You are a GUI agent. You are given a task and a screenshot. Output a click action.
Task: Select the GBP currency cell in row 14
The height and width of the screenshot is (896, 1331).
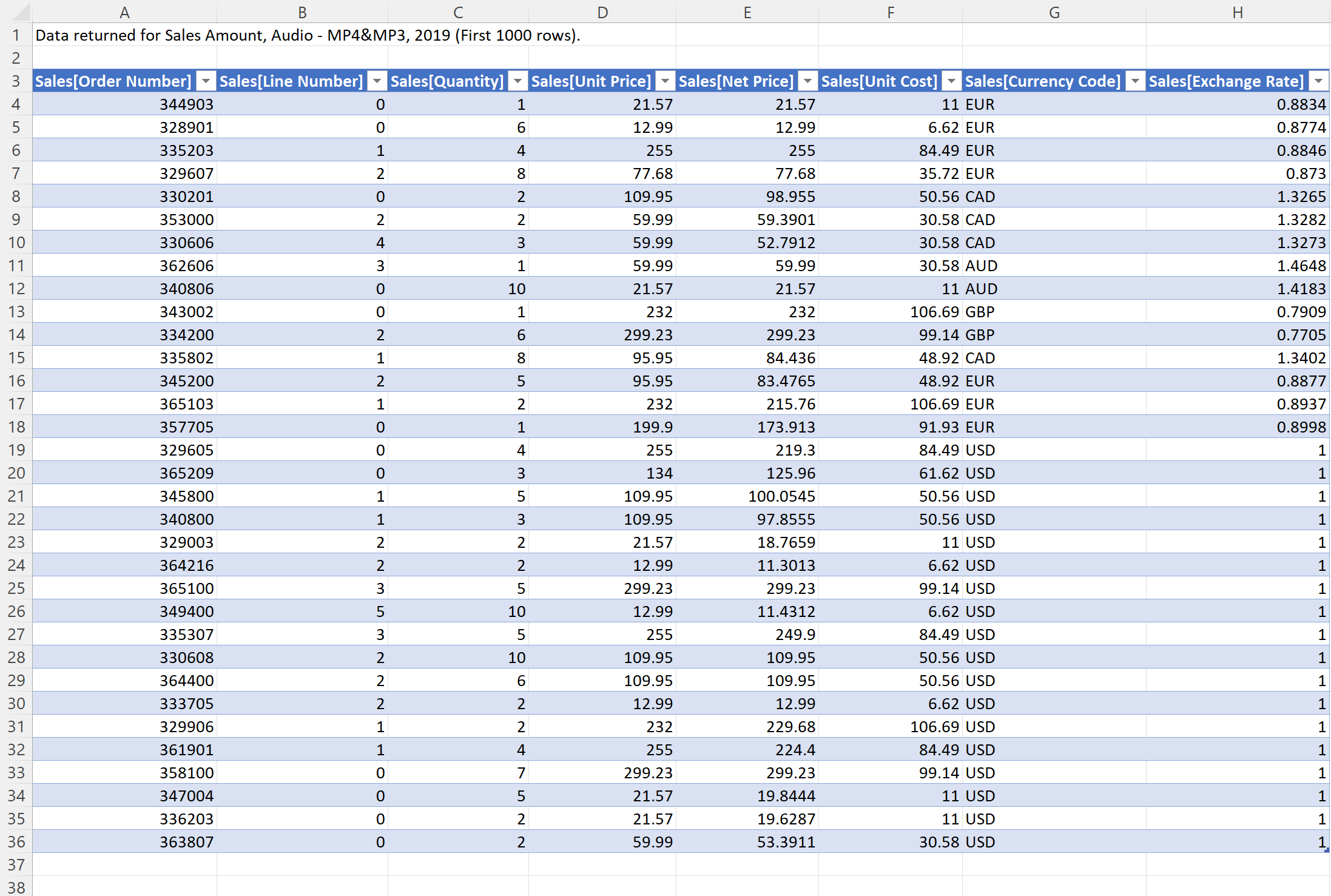point(1054,335)
